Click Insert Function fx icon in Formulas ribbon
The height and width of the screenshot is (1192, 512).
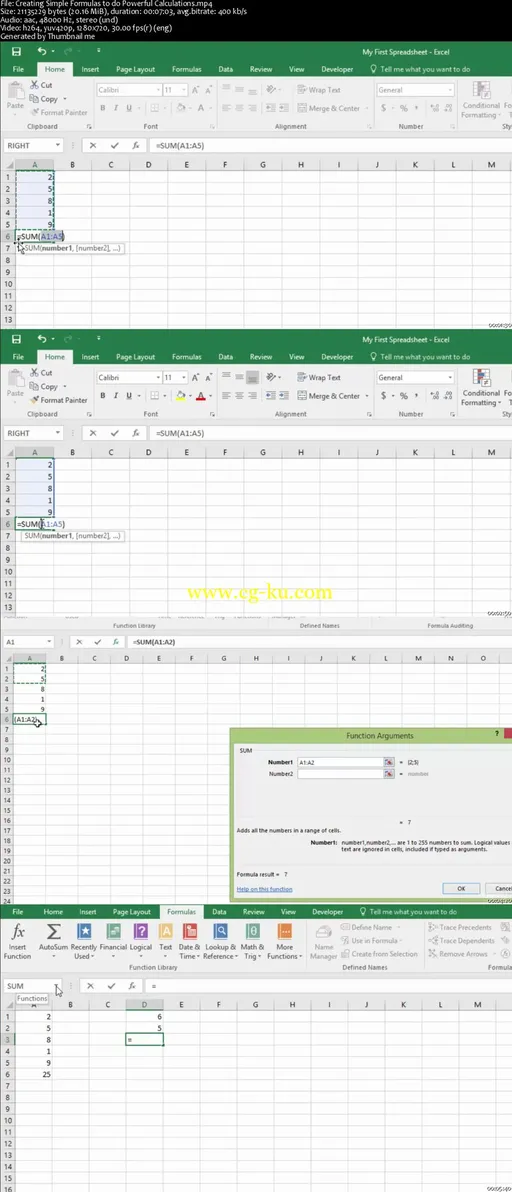(18, 932)
